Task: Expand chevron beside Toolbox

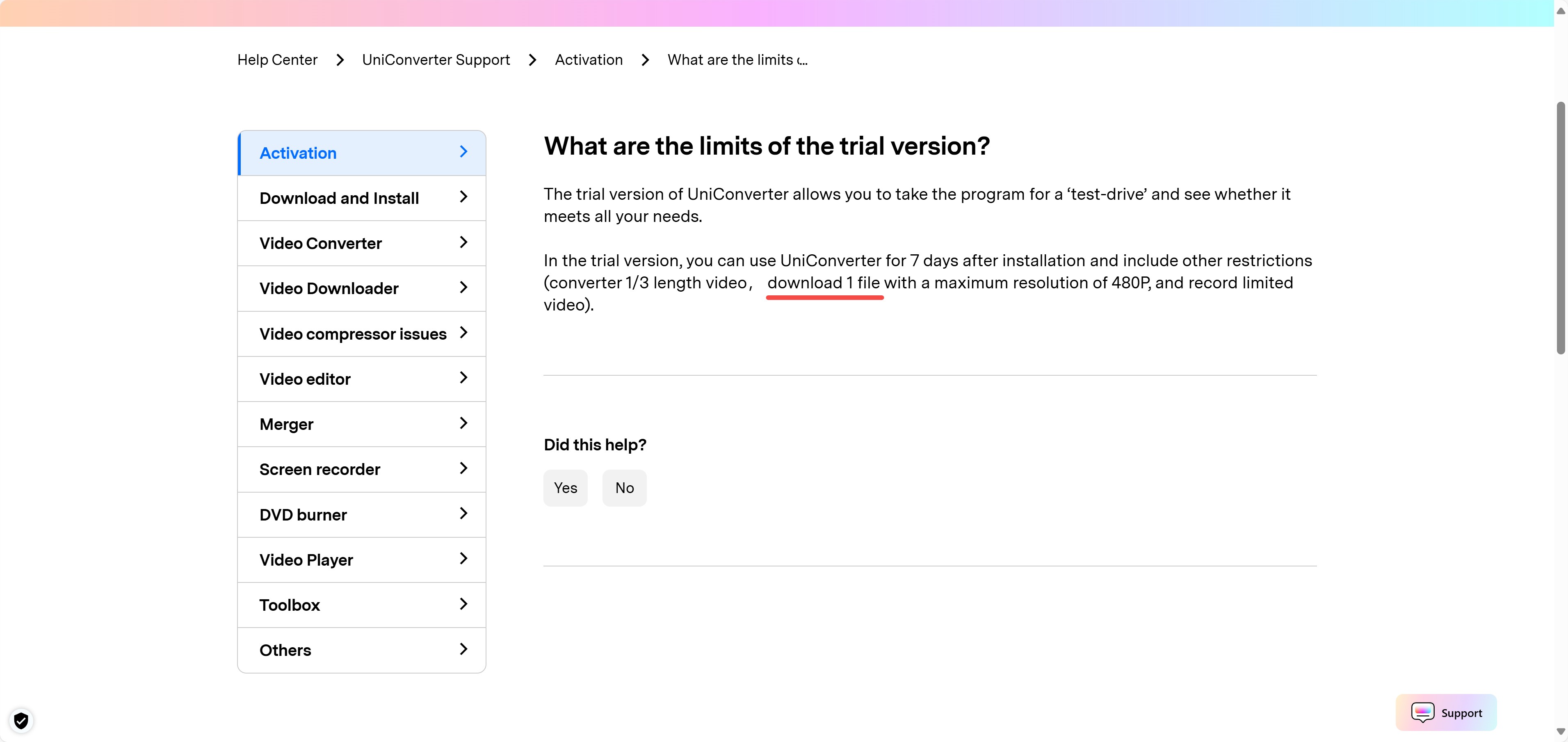Action: (x=464, y=604)
